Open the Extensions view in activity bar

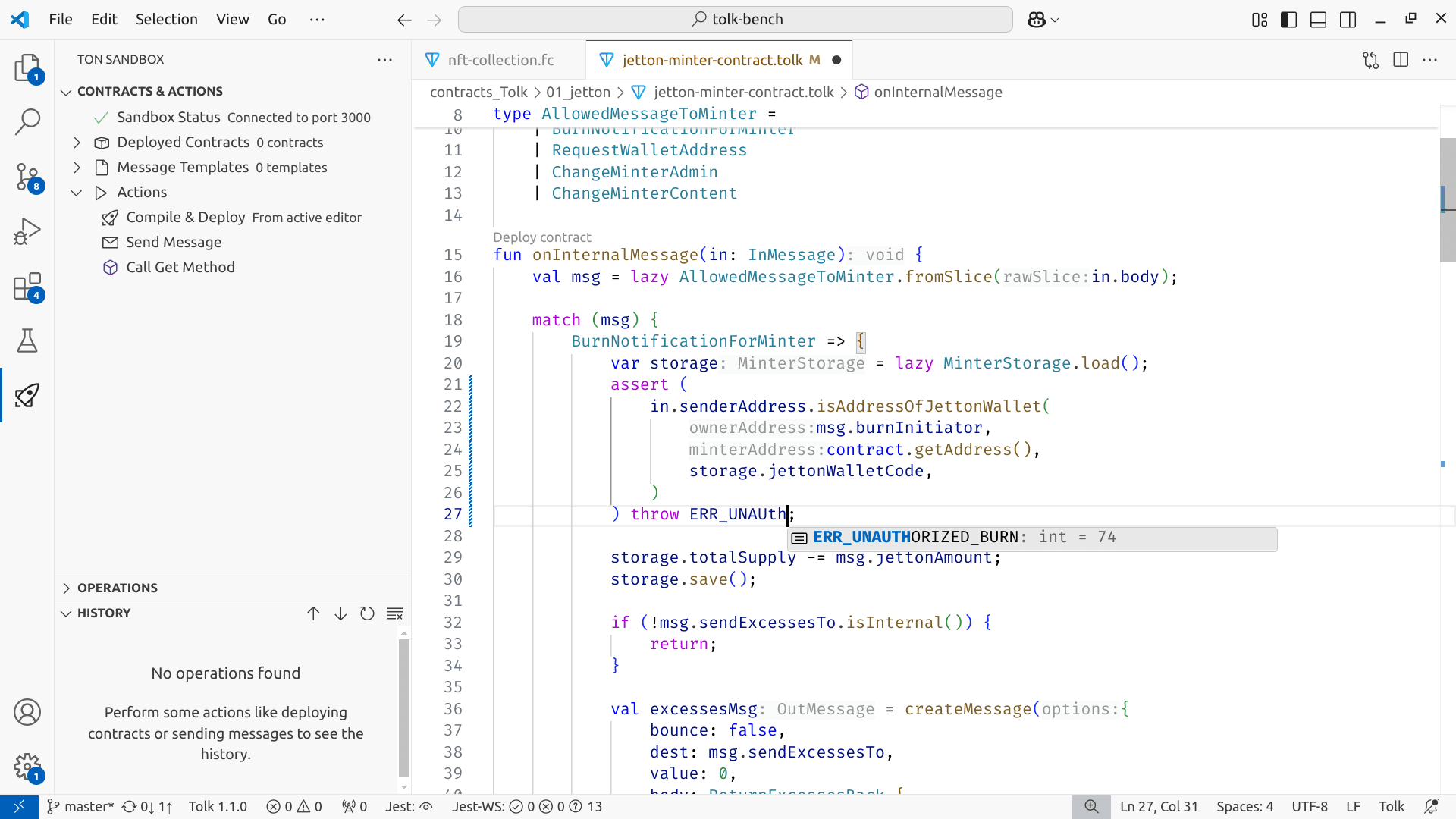27,287
